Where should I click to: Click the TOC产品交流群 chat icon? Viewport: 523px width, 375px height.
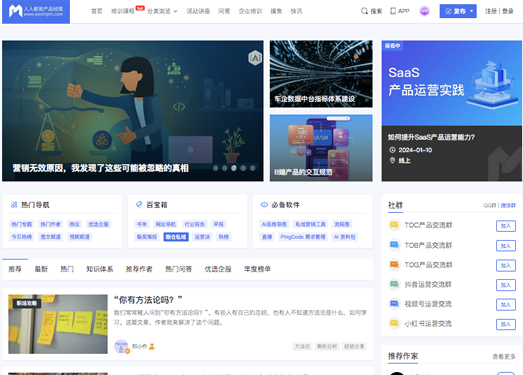pos(394,225)
